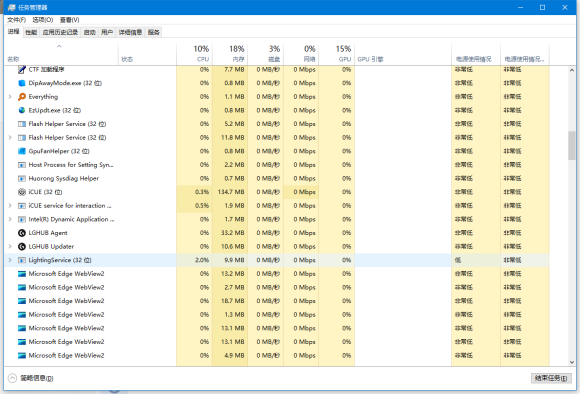The image size is (580, 394).
Task: Expand the Intel(R) Dynamic Application group
Action: pyautogui.click(x=10, y=219)
